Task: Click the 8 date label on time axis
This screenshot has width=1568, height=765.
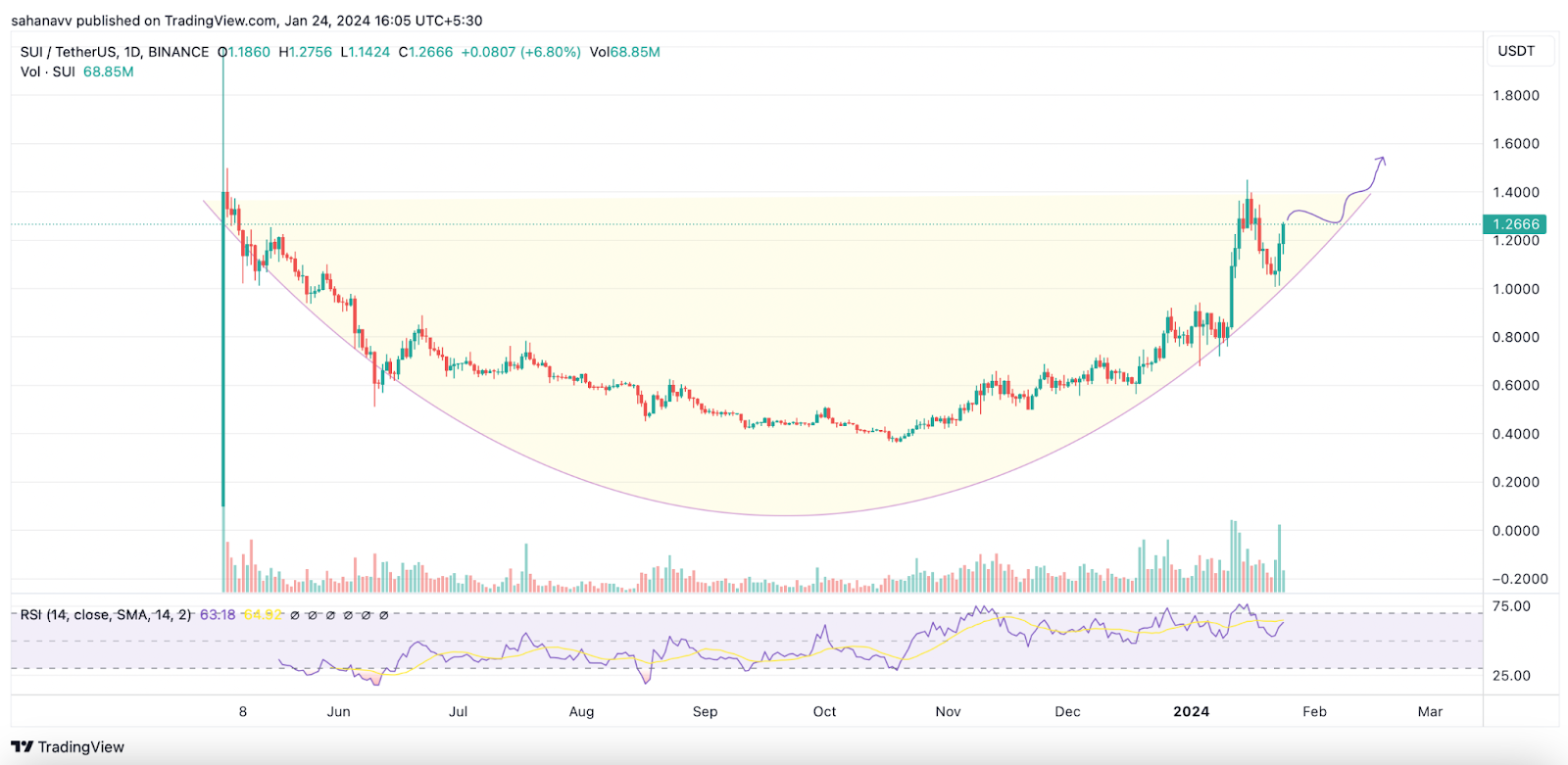Action: (x=243, y=712)
